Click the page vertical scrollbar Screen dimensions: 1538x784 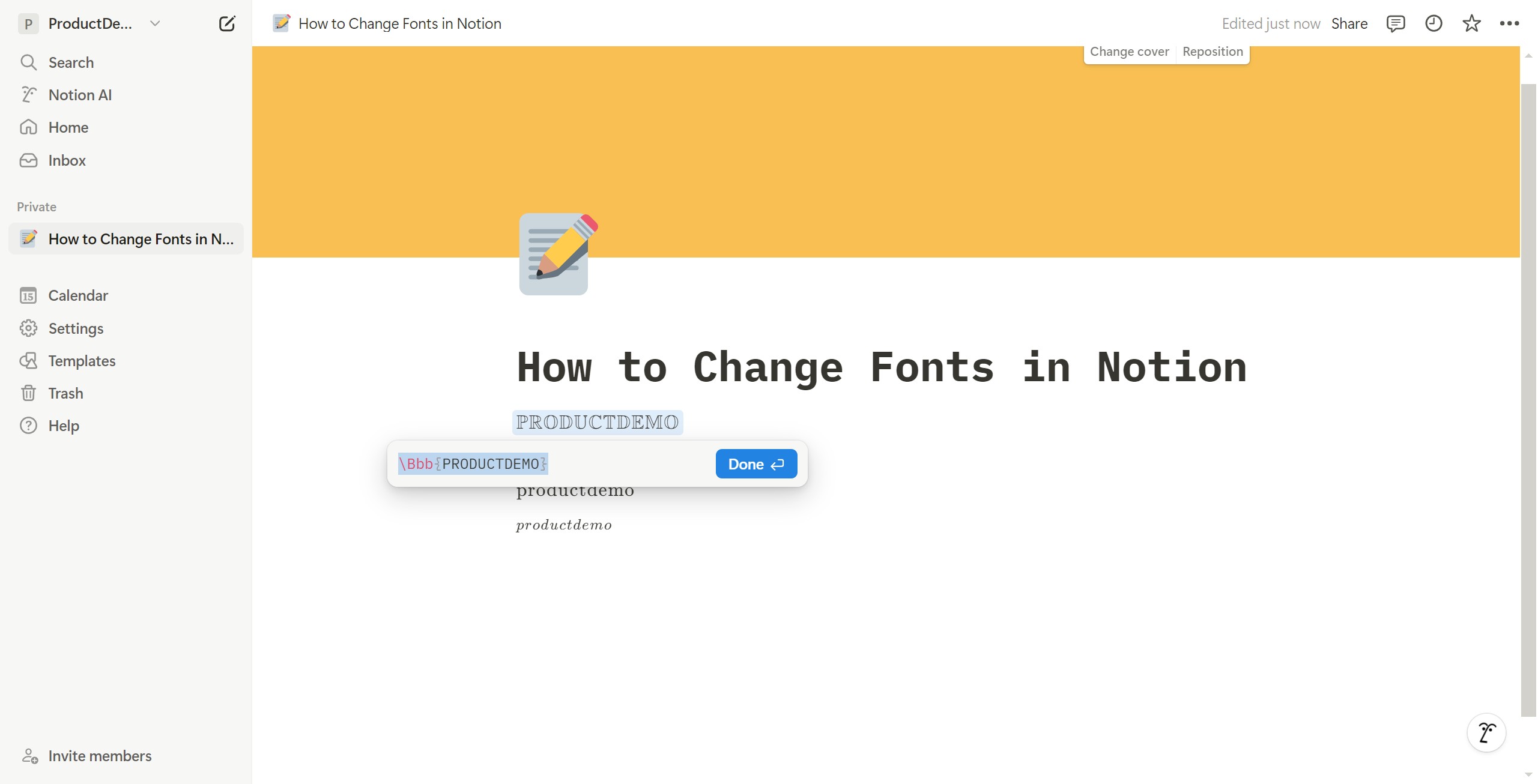[1528, 400]
